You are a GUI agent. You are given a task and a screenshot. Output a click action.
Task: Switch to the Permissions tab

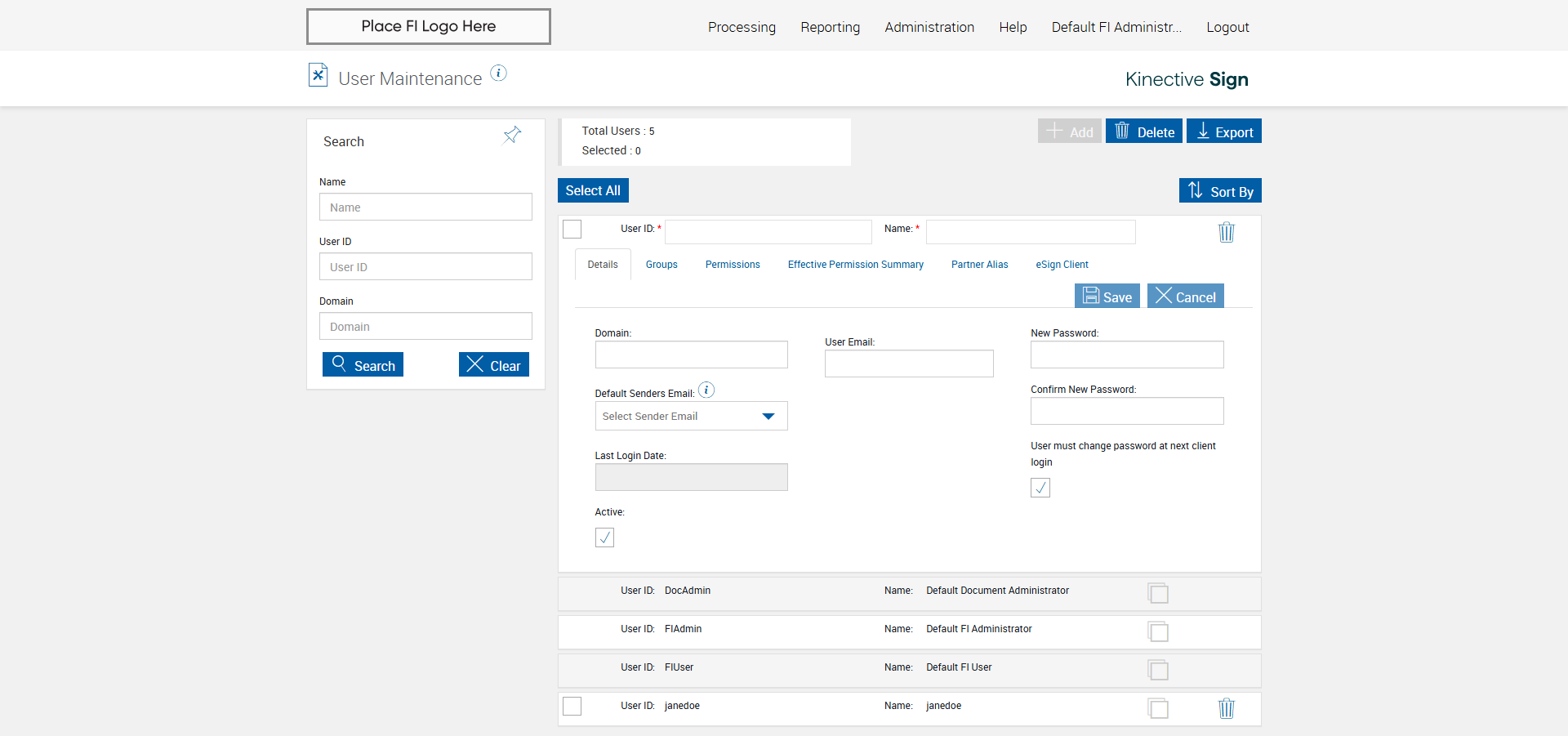click(733, 265)
